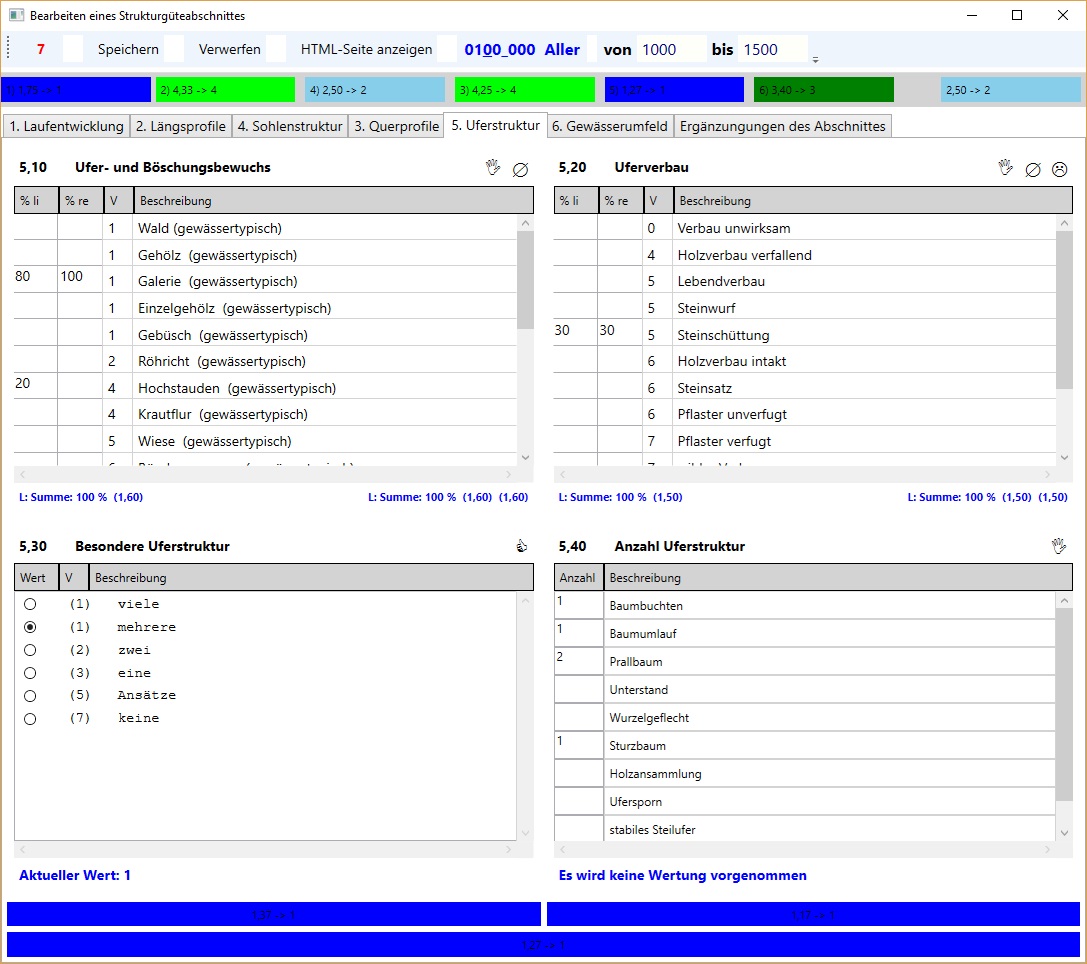
Task: Click the sad face icon for Uferverbau
Action: pos(1060,169)
